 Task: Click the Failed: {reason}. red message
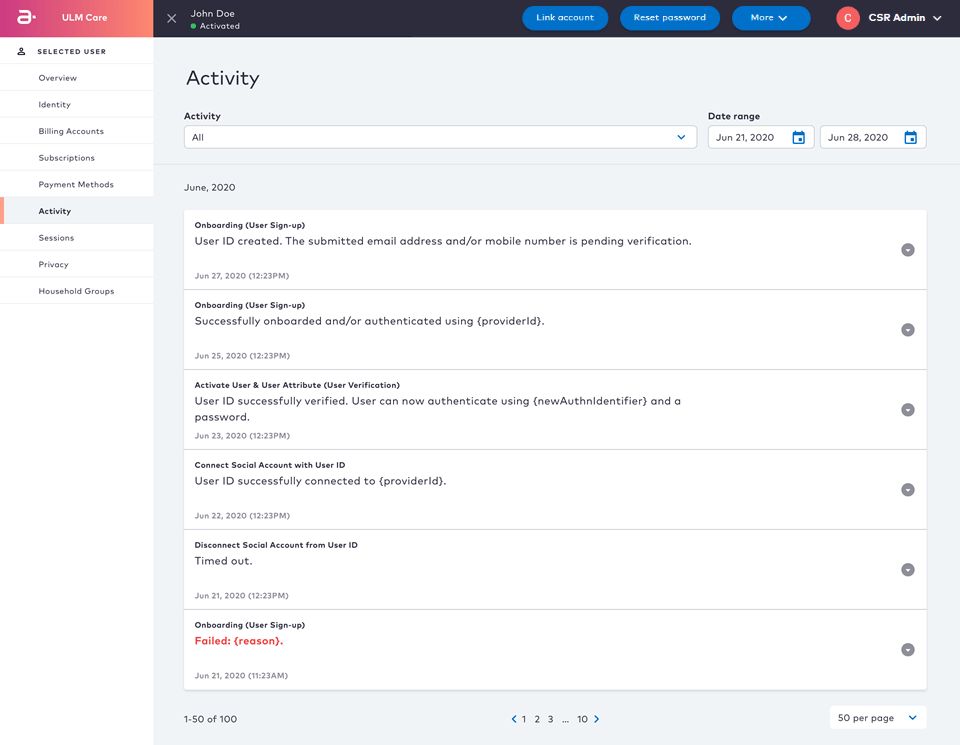(239, 641)
